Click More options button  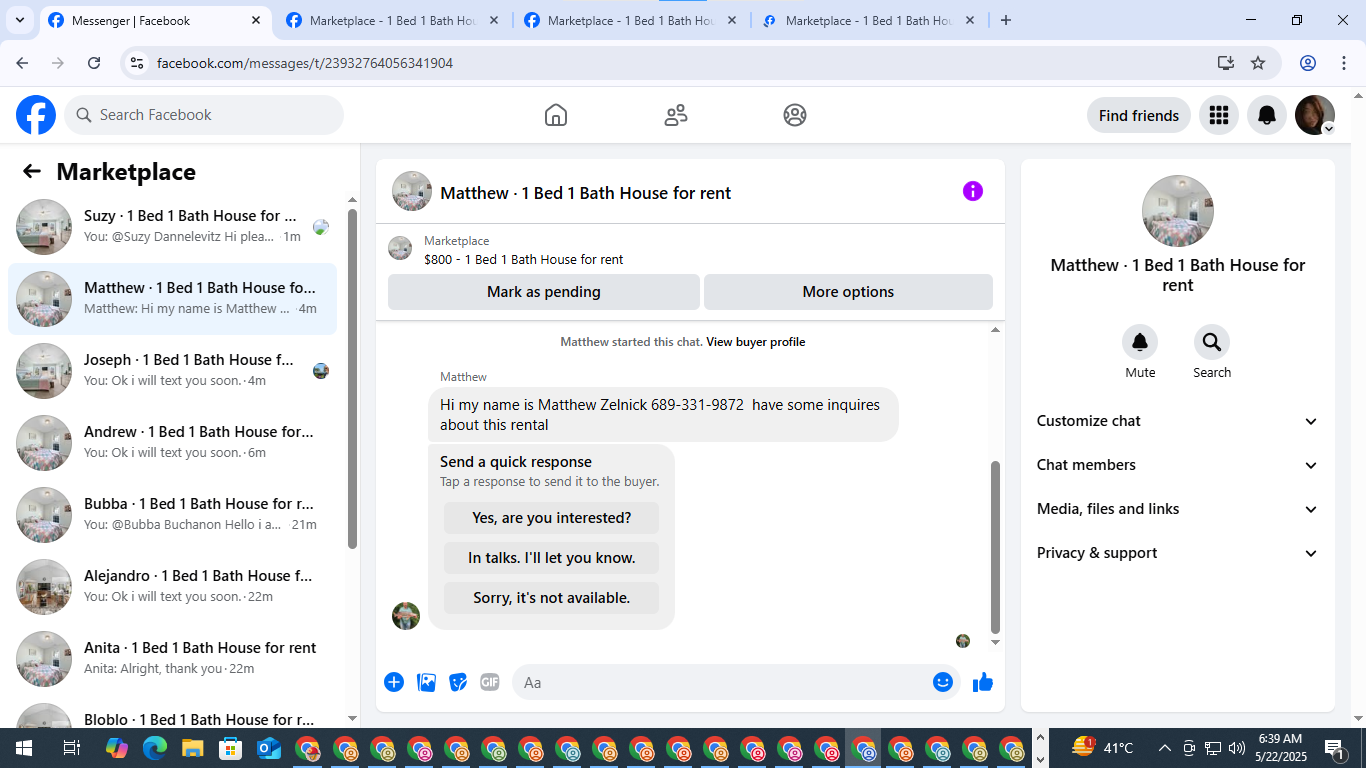click(848, 292)
